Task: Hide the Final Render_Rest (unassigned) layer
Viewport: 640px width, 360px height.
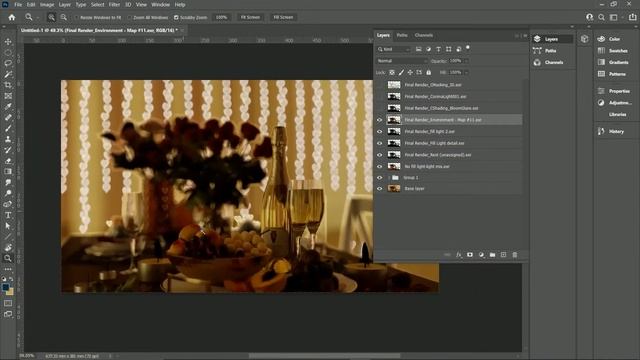Action: (380, 155)
